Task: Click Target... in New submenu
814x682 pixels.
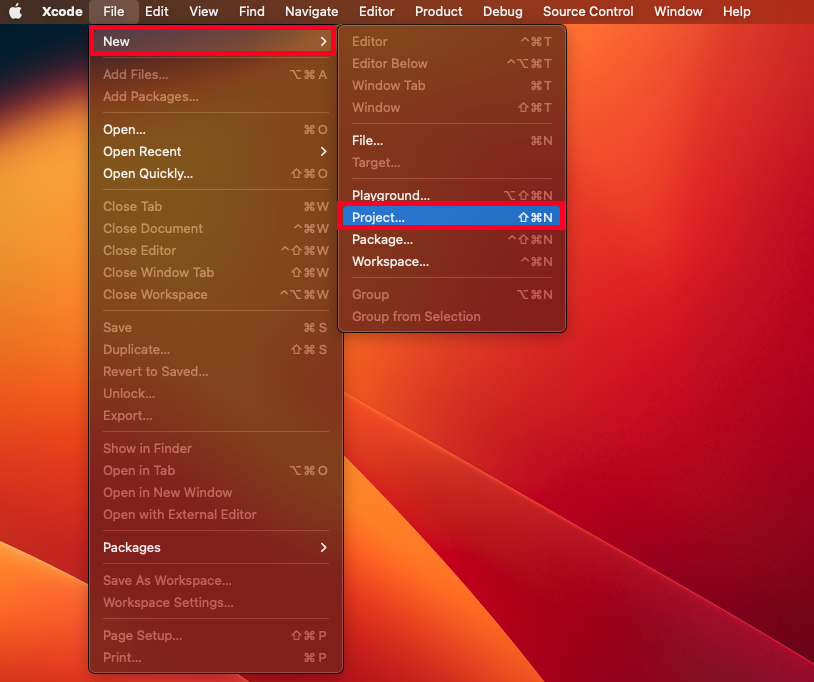Action: tap(452, 162)
